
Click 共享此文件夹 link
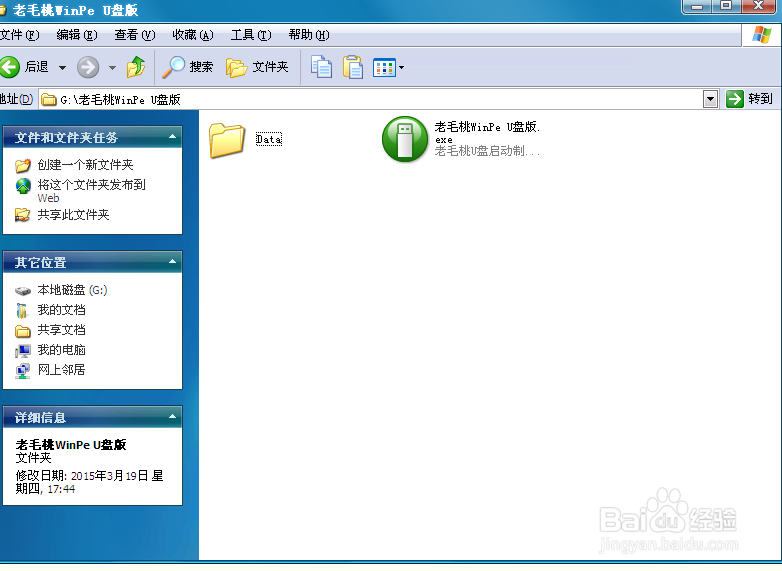[73, 215]
